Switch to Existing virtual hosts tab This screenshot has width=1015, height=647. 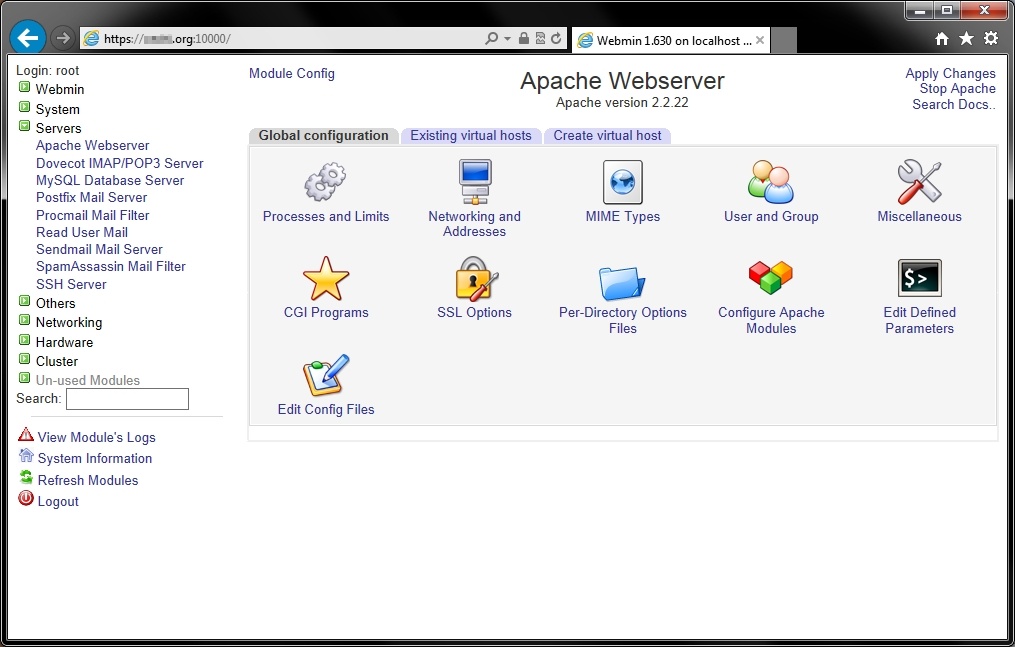471,136
